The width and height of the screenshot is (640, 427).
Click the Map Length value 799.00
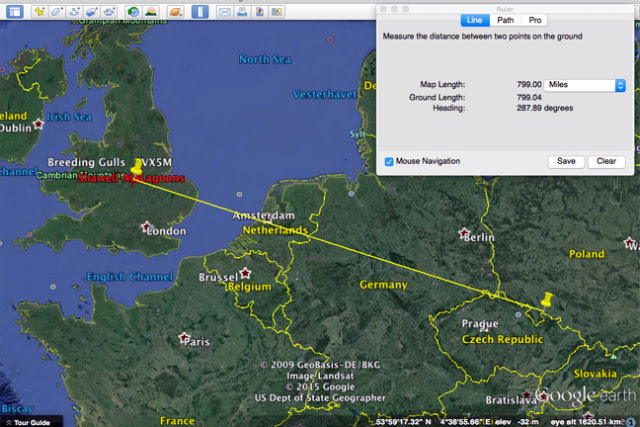pos(529,85)
